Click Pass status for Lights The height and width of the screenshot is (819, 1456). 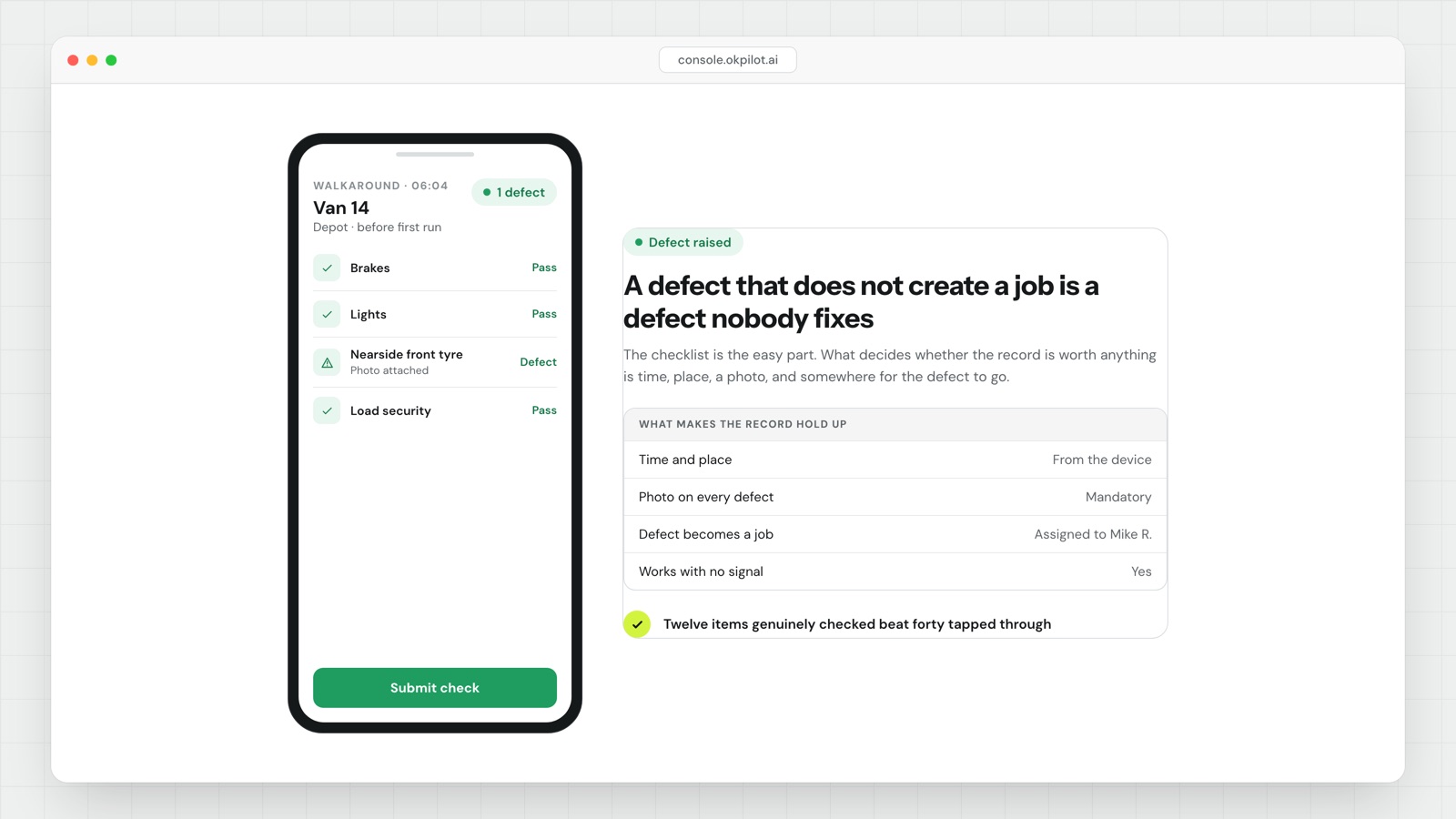(x=544, y=314)
